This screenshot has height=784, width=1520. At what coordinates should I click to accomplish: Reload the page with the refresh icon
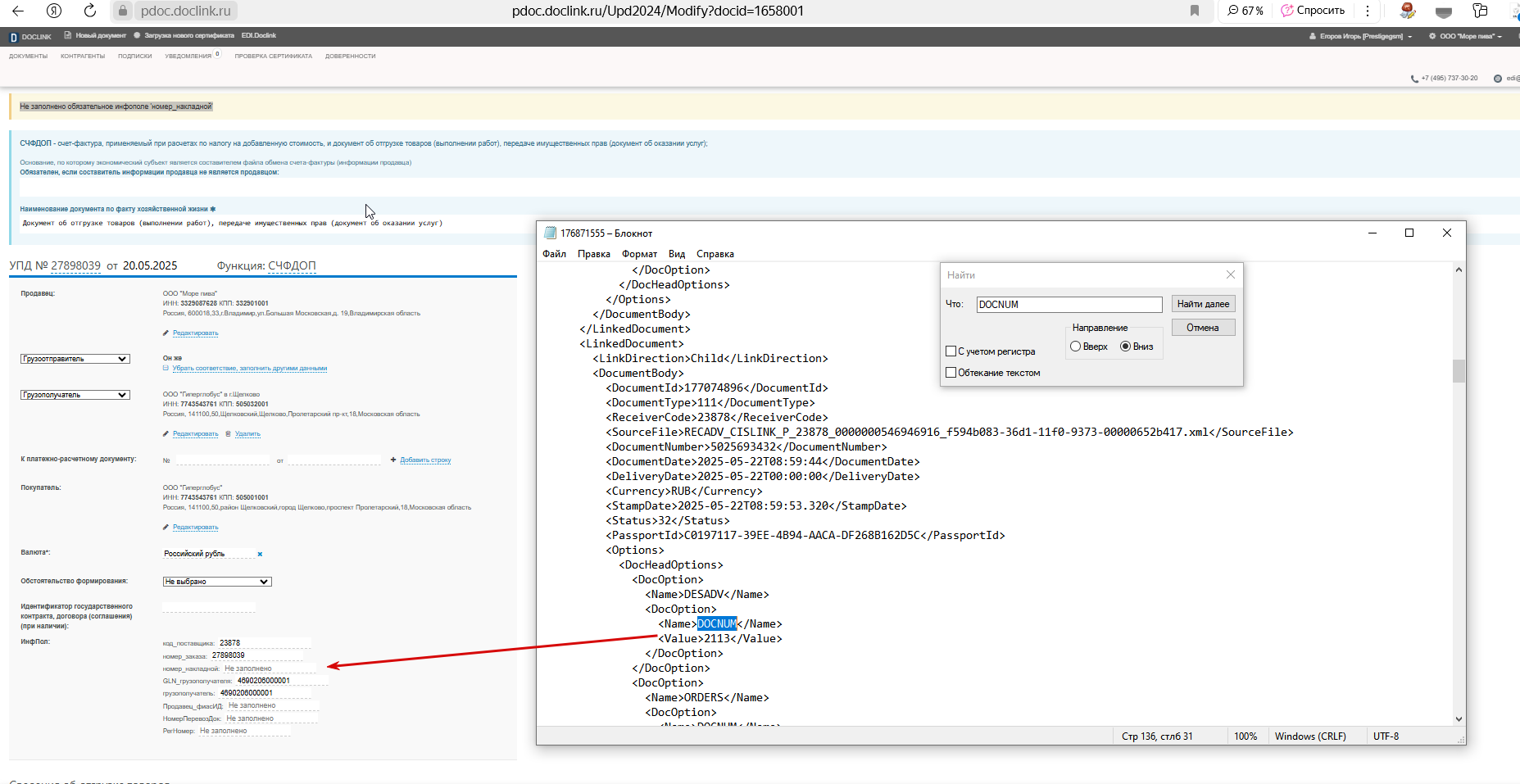click(x=90, y=11)
